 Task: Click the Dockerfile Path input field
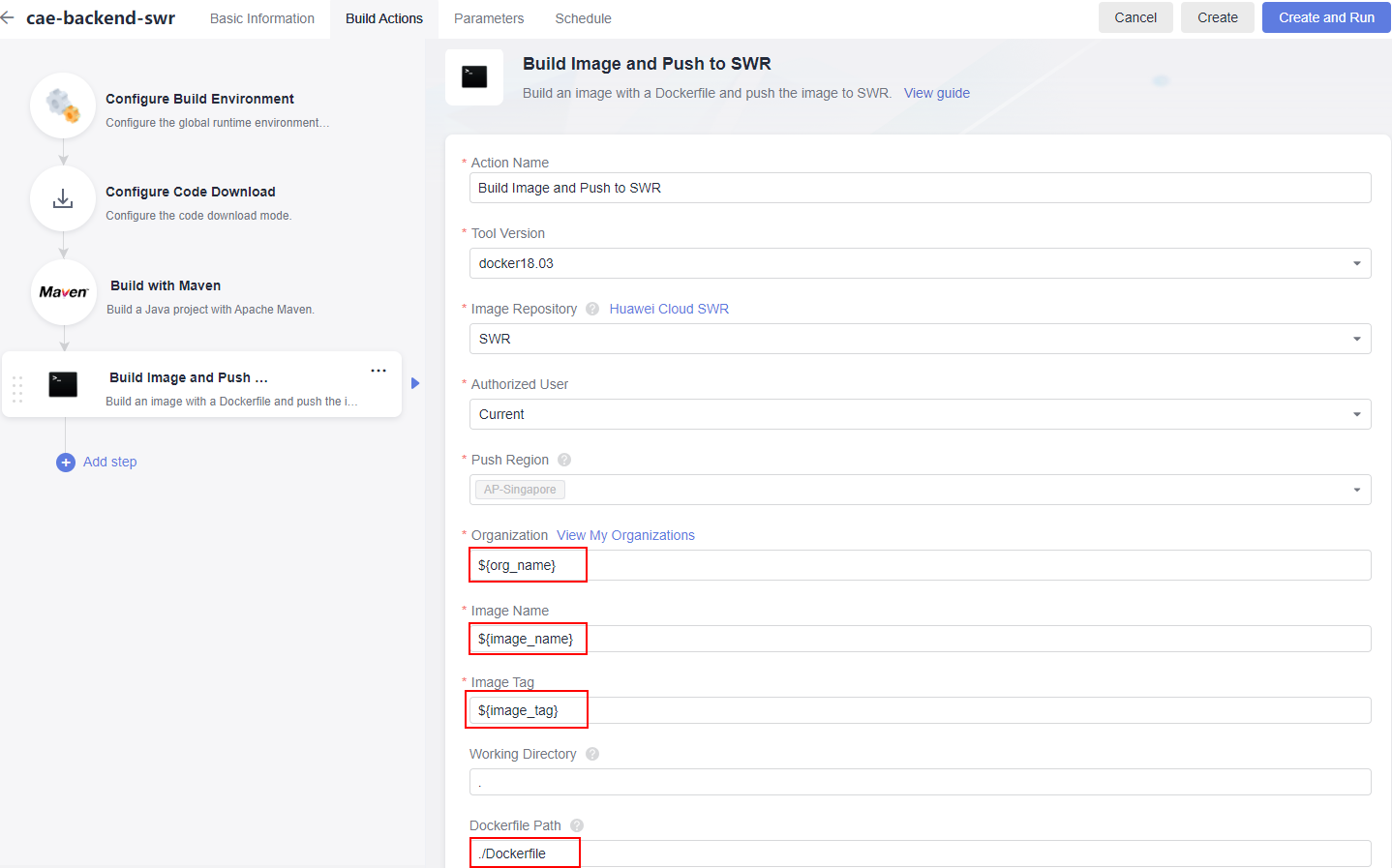point(920,853)
